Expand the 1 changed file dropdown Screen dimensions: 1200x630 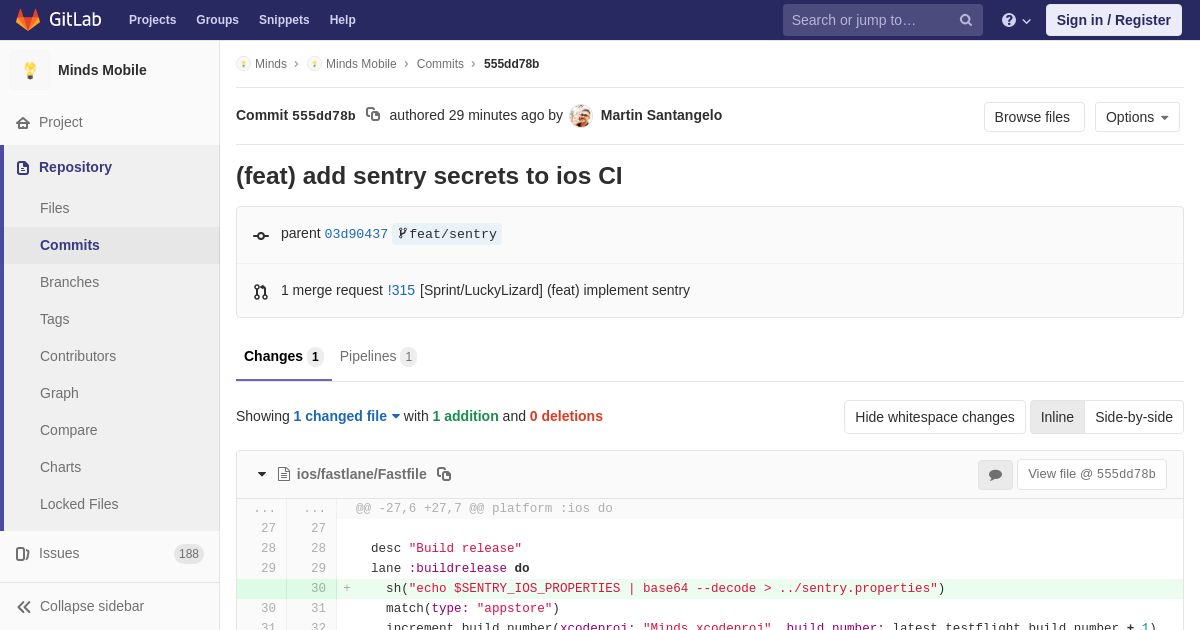tap(347, 416)
